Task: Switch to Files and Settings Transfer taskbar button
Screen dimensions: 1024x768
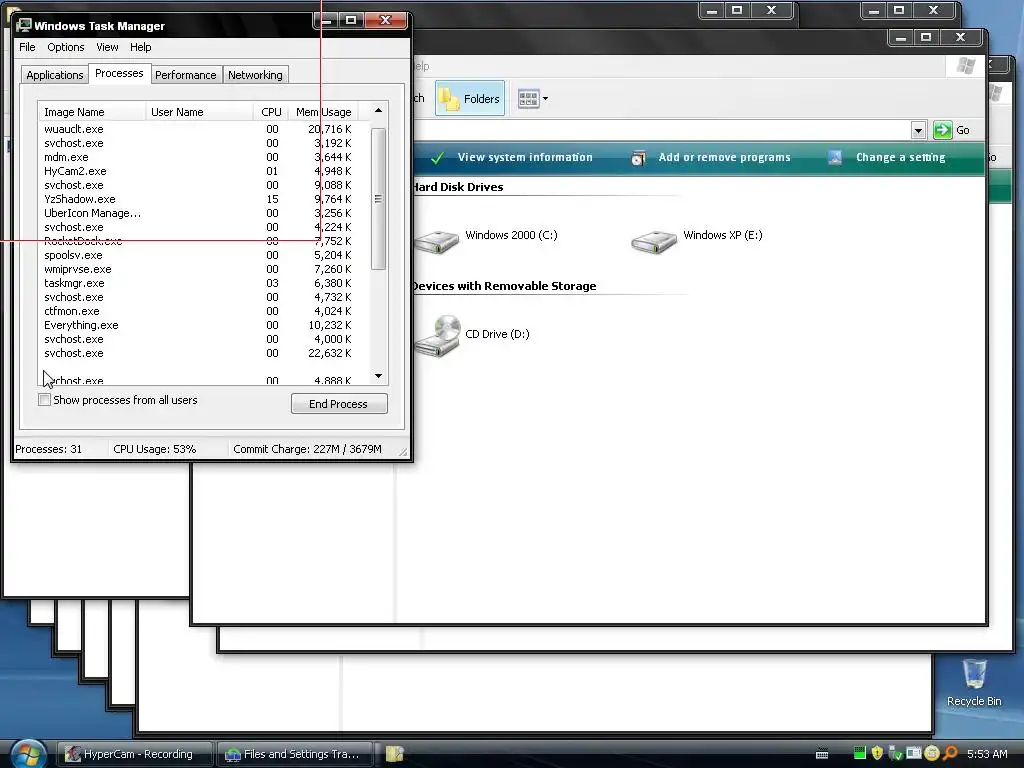Action: point(295,754)
